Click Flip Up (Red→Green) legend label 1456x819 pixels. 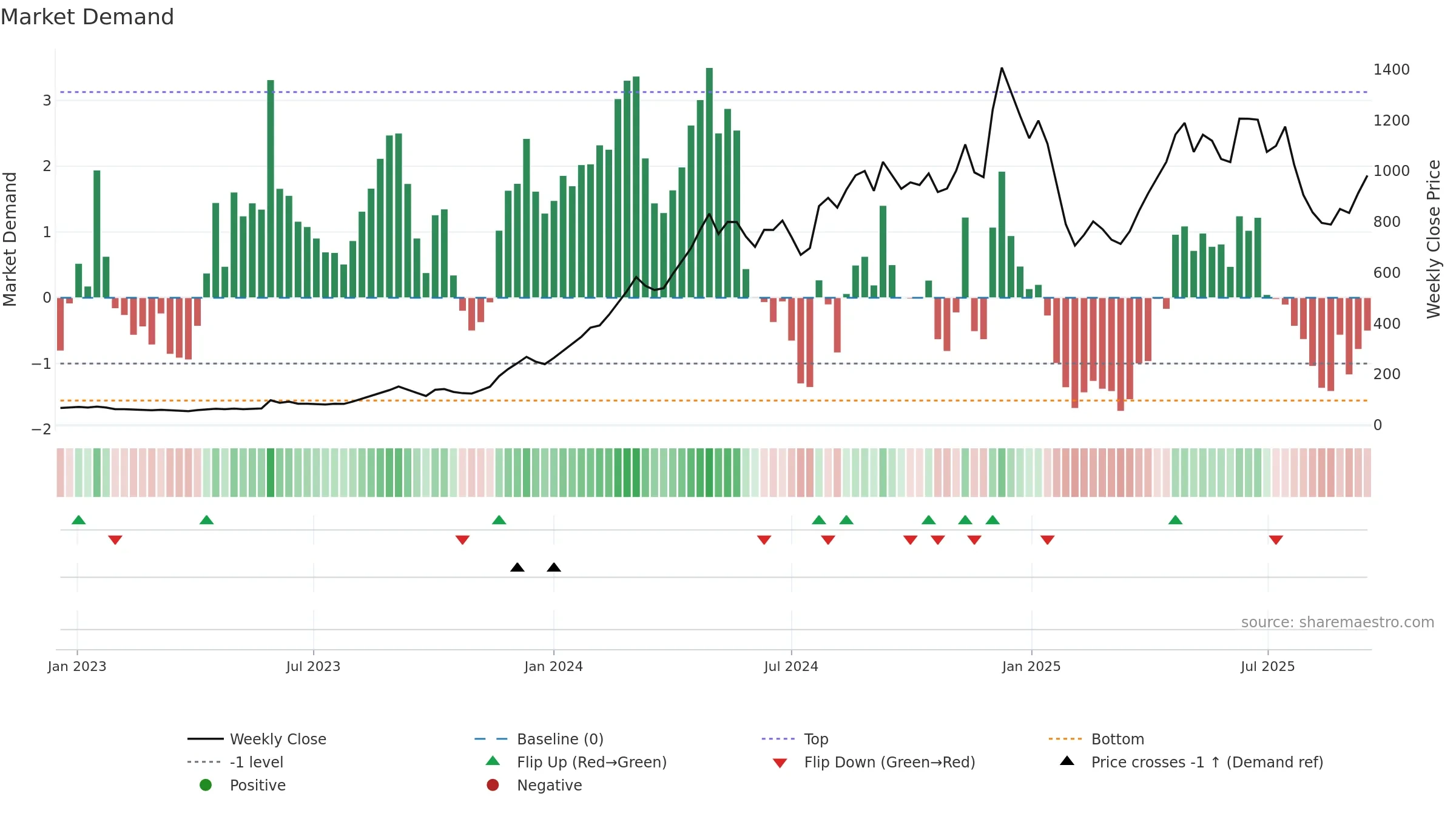(x=591, y=762)
